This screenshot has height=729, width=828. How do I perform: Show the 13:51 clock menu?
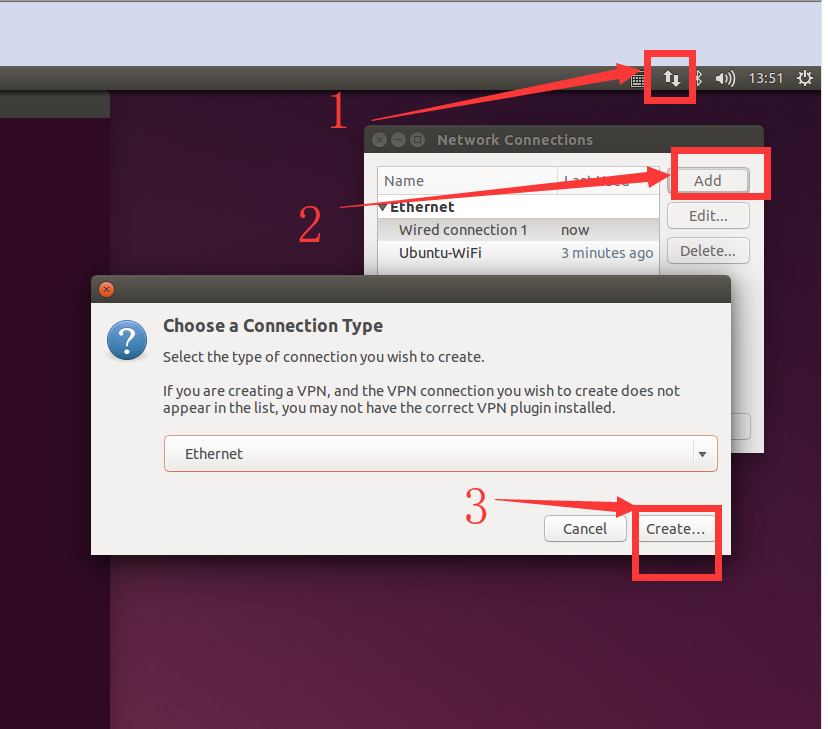click(x=765, y=79)
